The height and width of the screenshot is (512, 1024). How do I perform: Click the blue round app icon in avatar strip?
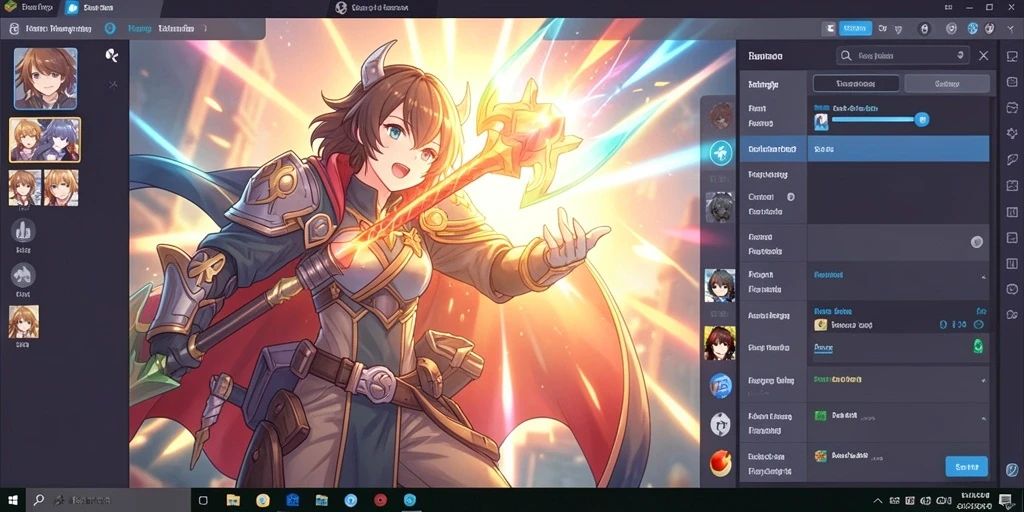[x=720, y=386]
